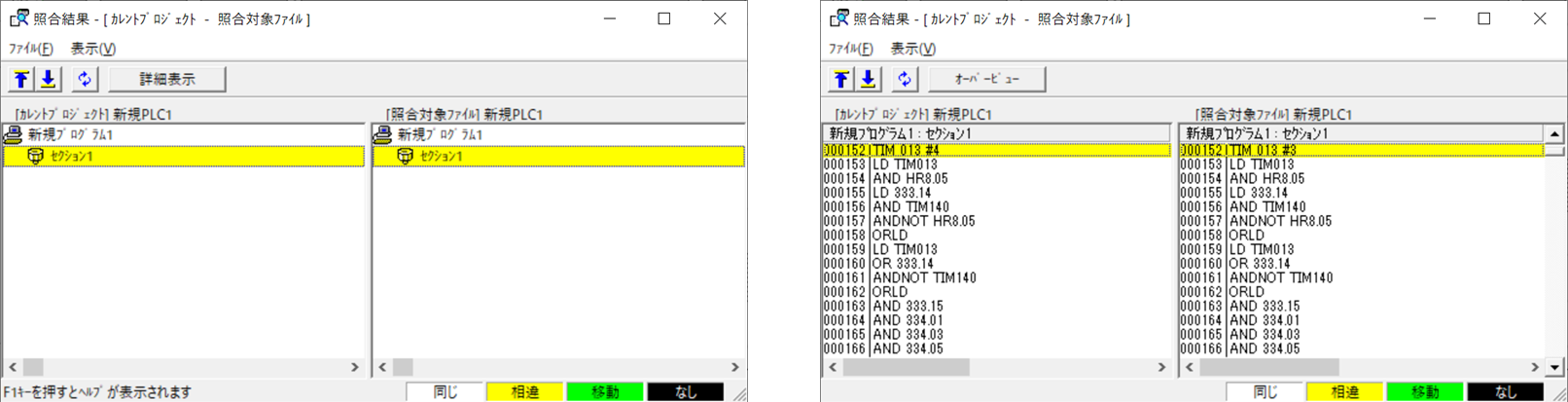
Task: Select highlighted row TIM 013 #4
Action: tap(996, 150)
